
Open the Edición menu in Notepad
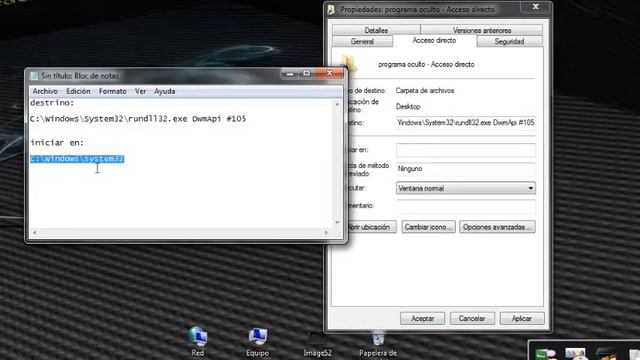[x=78, y=91]
